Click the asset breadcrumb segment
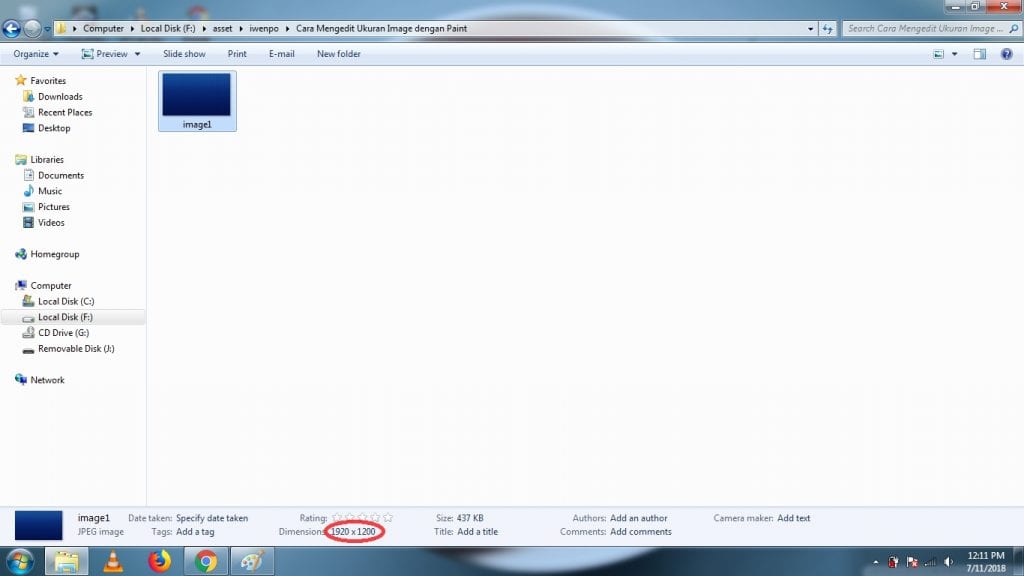The height and width of the screenshot is (576, 1024). [222, 29]
